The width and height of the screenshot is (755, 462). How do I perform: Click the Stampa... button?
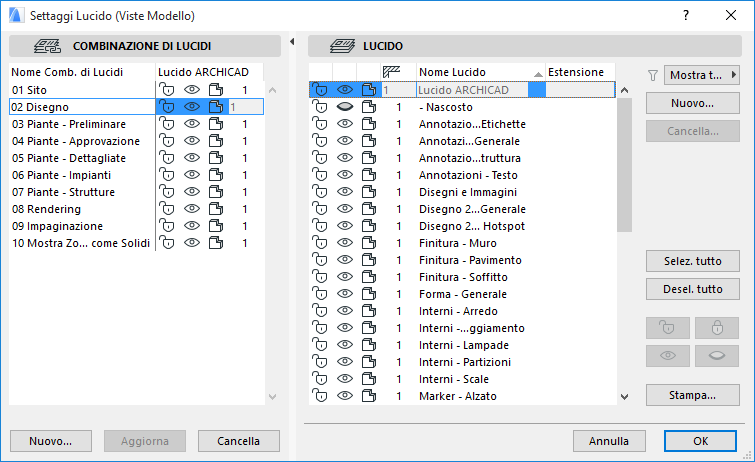[692, 395]
